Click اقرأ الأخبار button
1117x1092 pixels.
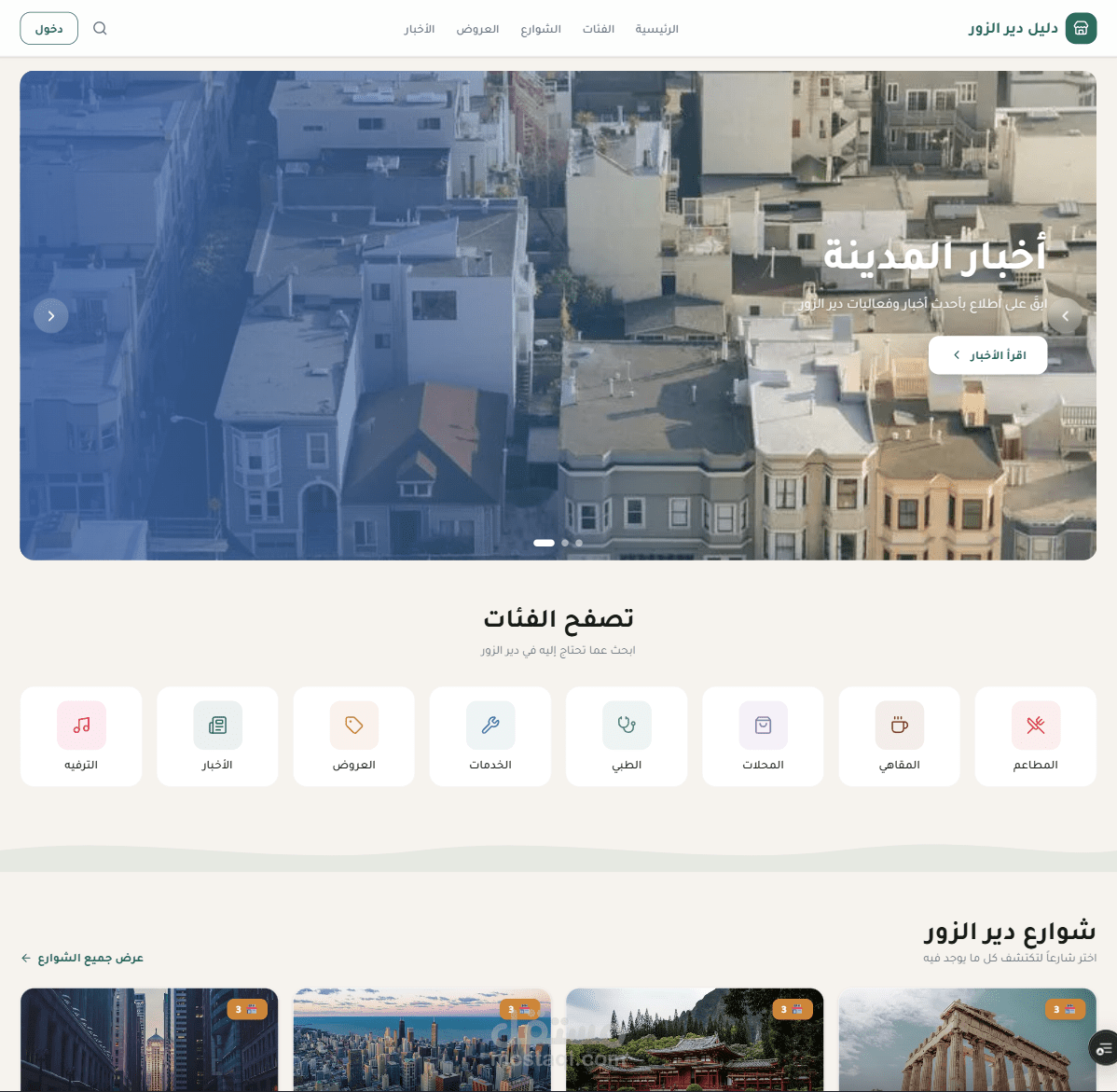(988, 354)
